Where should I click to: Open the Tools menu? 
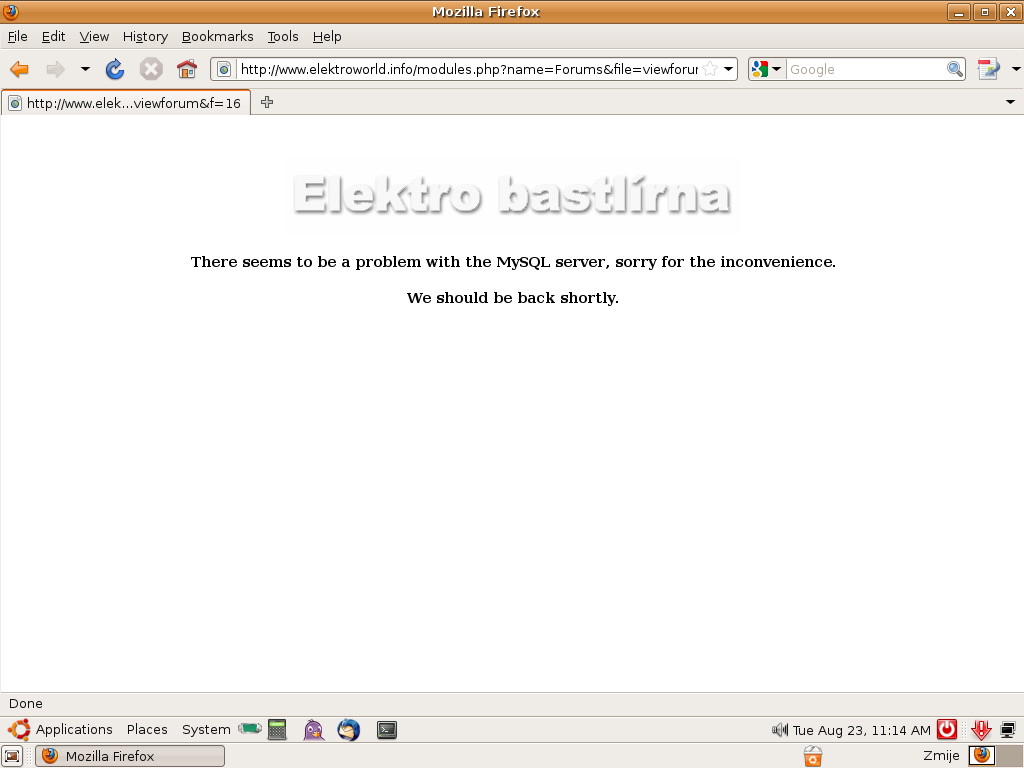point(283,36)
